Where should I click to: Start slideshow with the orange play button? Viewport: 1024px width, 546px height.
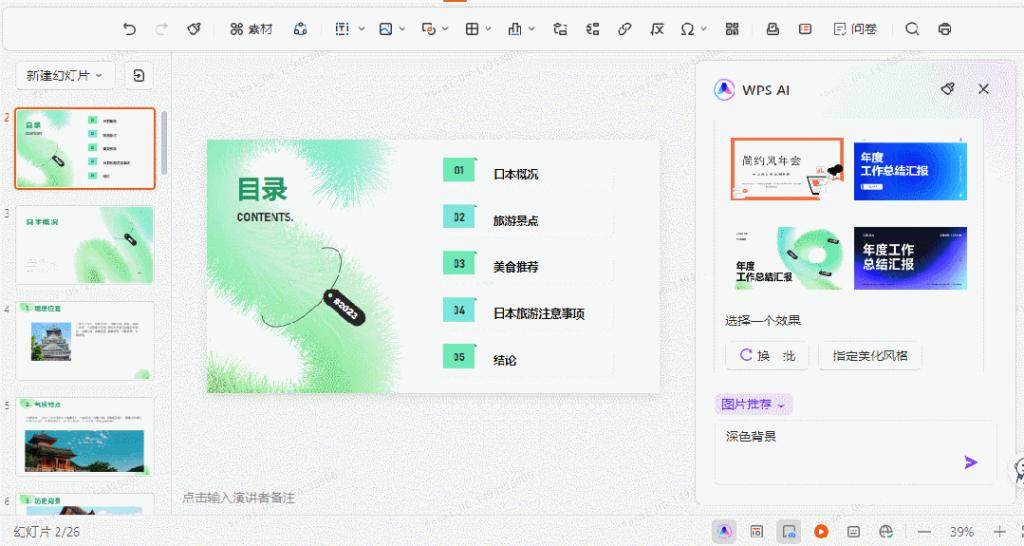click(821, 531)
